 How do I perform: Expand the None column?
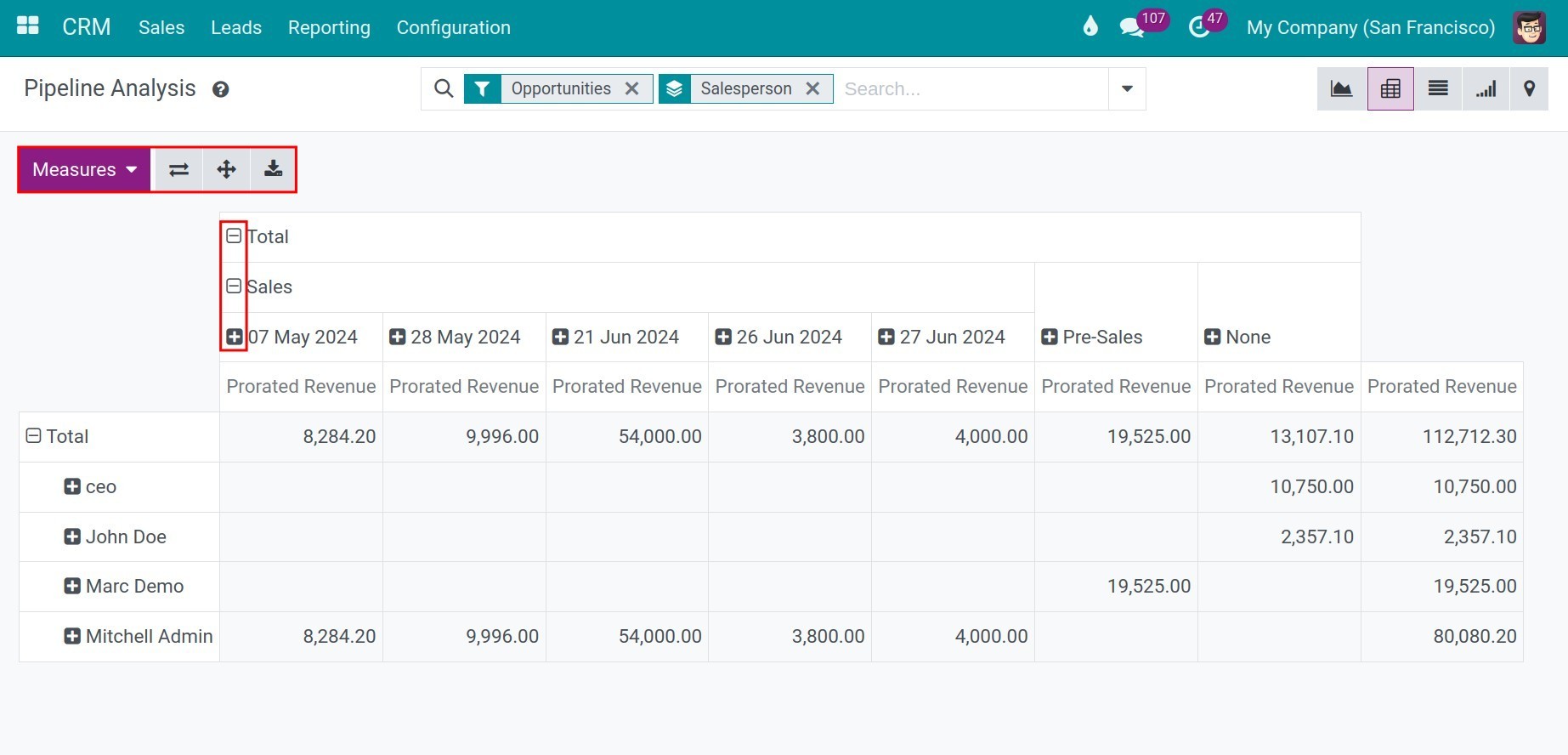tap(1213, 337)
